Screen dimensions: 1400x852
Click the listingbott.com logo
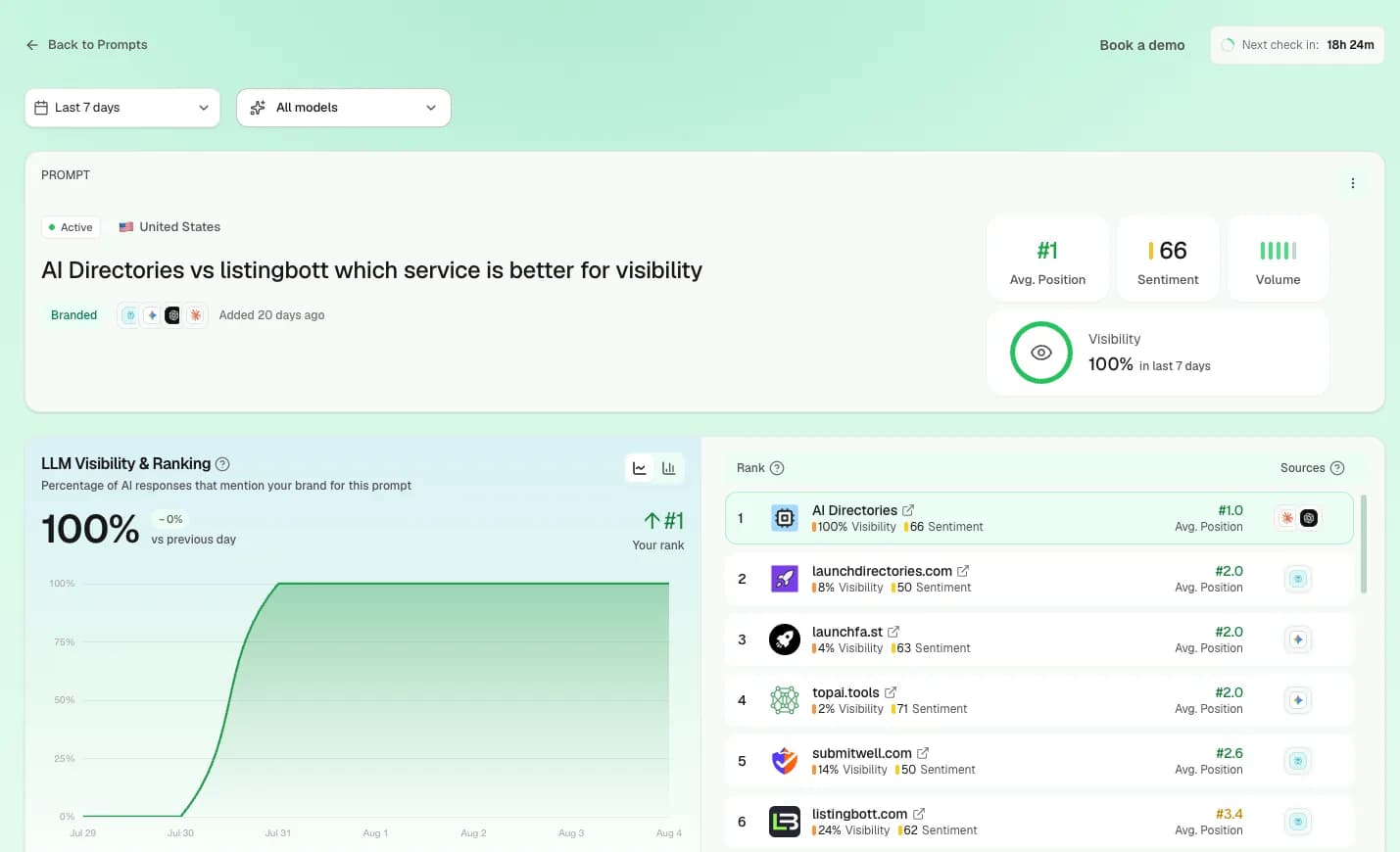[x=785, y=822]
